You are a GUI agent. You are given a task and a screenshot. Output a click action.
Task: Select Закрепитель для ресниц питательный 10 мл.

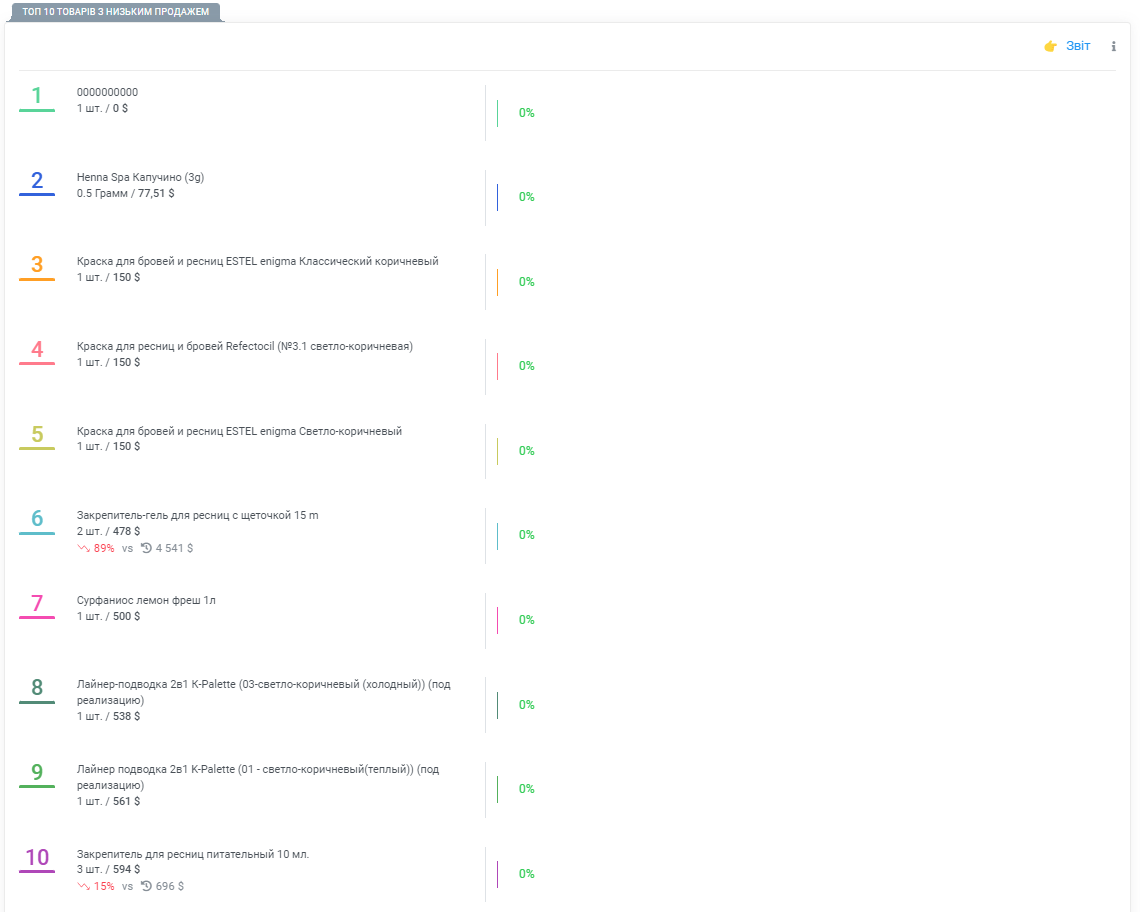[x=193, y=855]
